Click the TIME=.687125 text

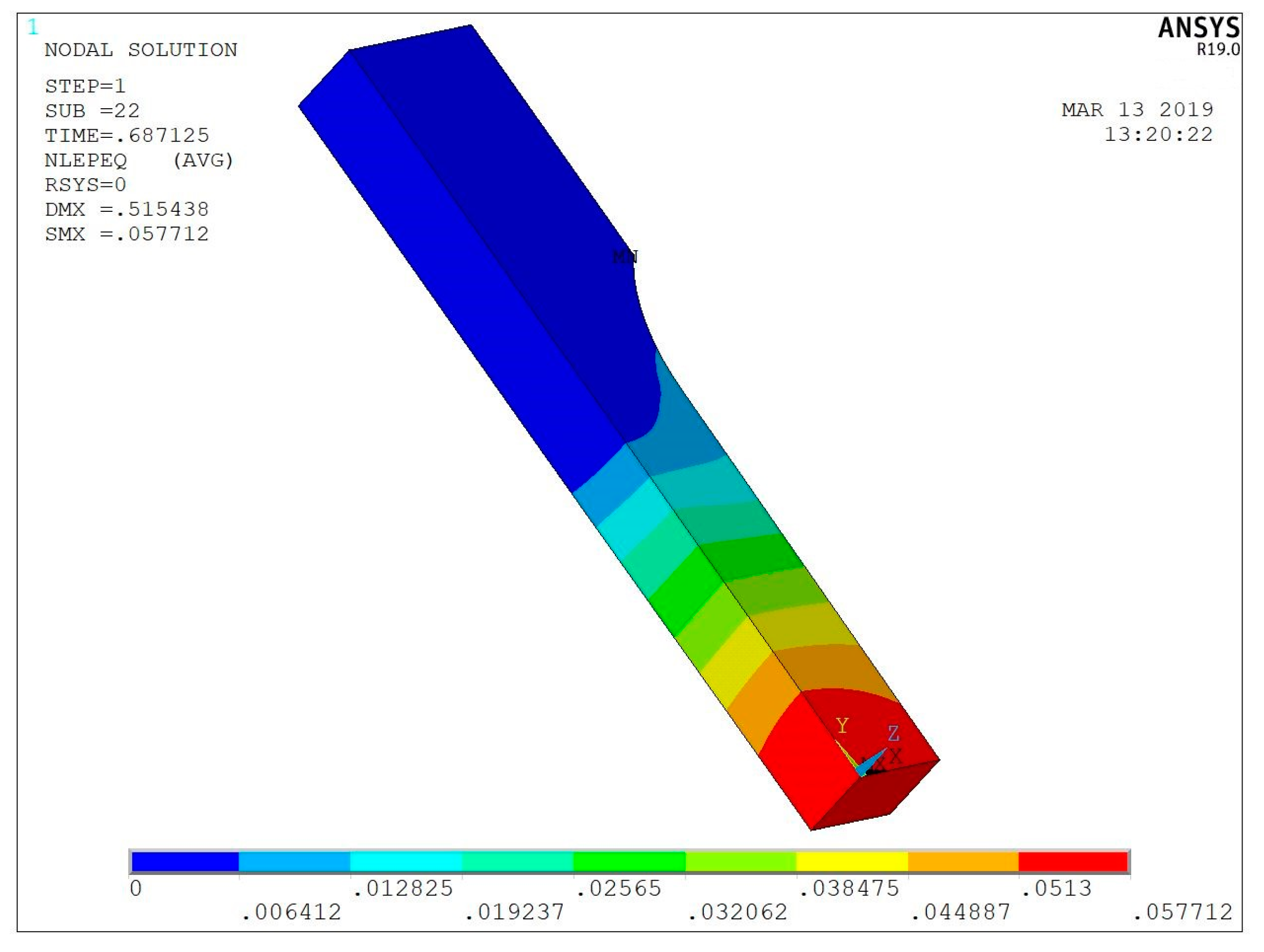click(127, 135)
